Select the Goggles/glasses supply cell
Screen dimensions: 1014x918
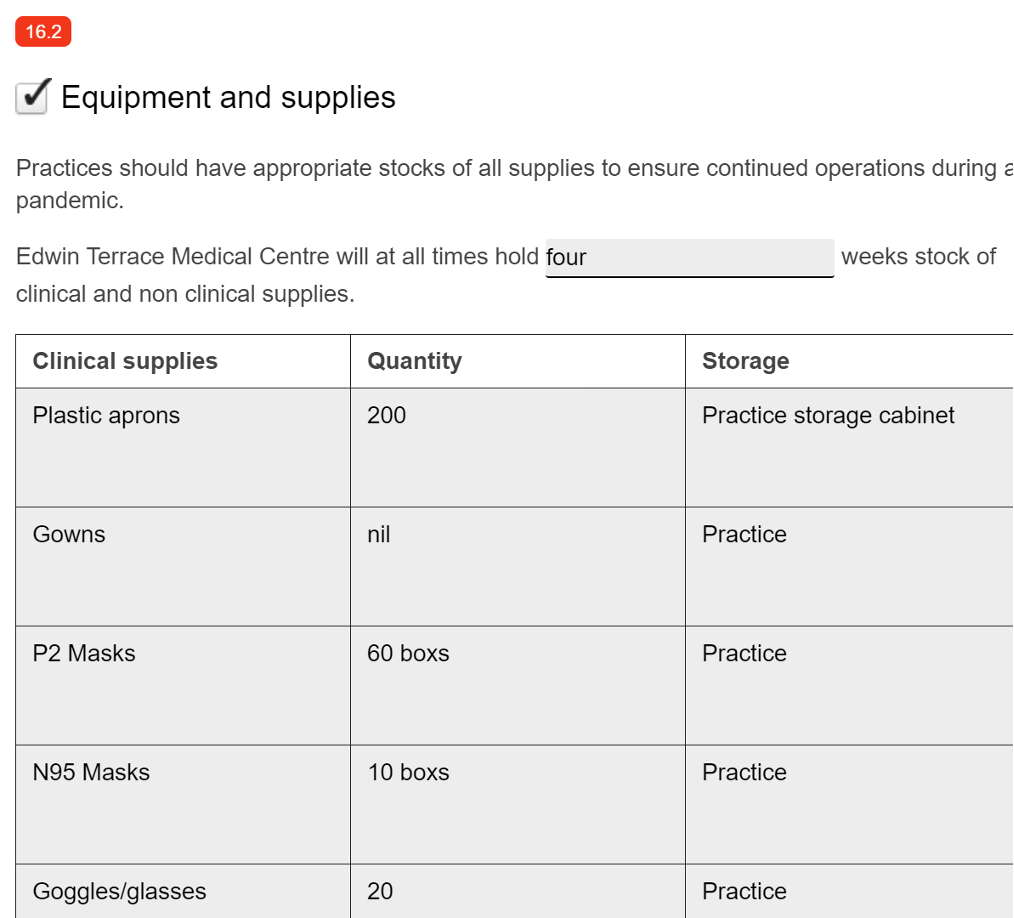(x=183, y=892)
